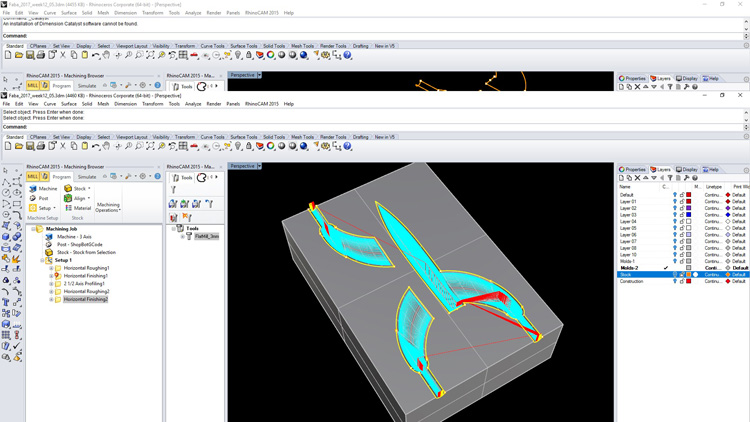Switch to the Simulate tab in front Machining Browser
The width and height of the screenshot is (750, 422).
click(x=87, y=177)
